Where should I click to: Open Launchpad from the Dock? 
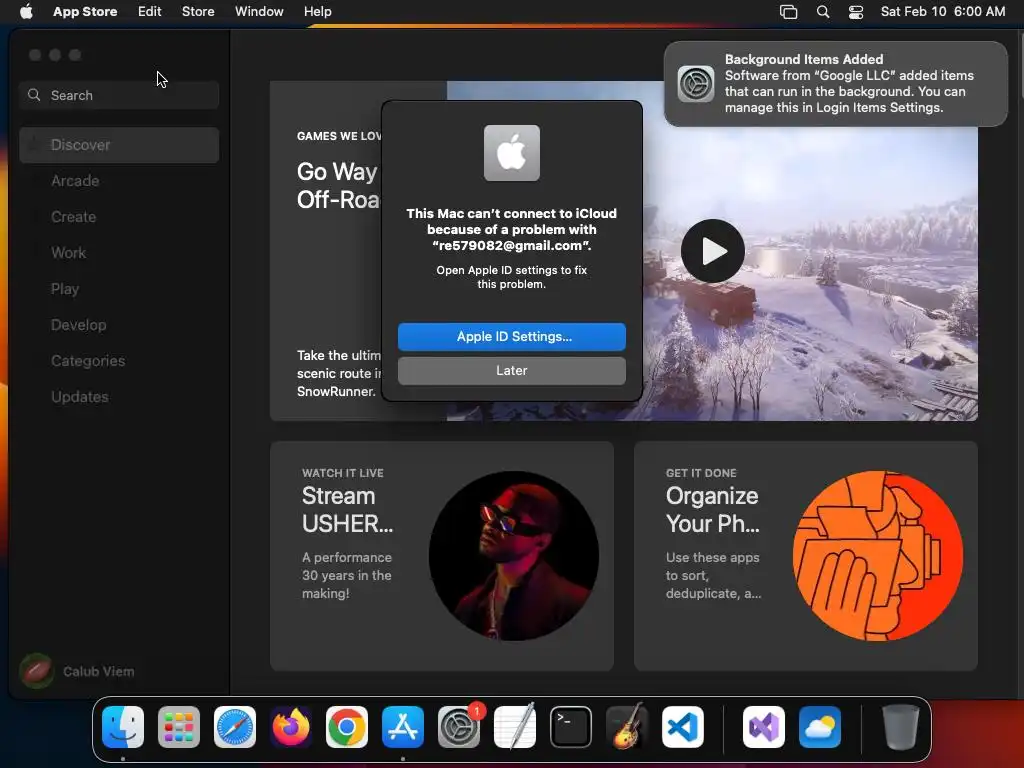pos(178,727)
